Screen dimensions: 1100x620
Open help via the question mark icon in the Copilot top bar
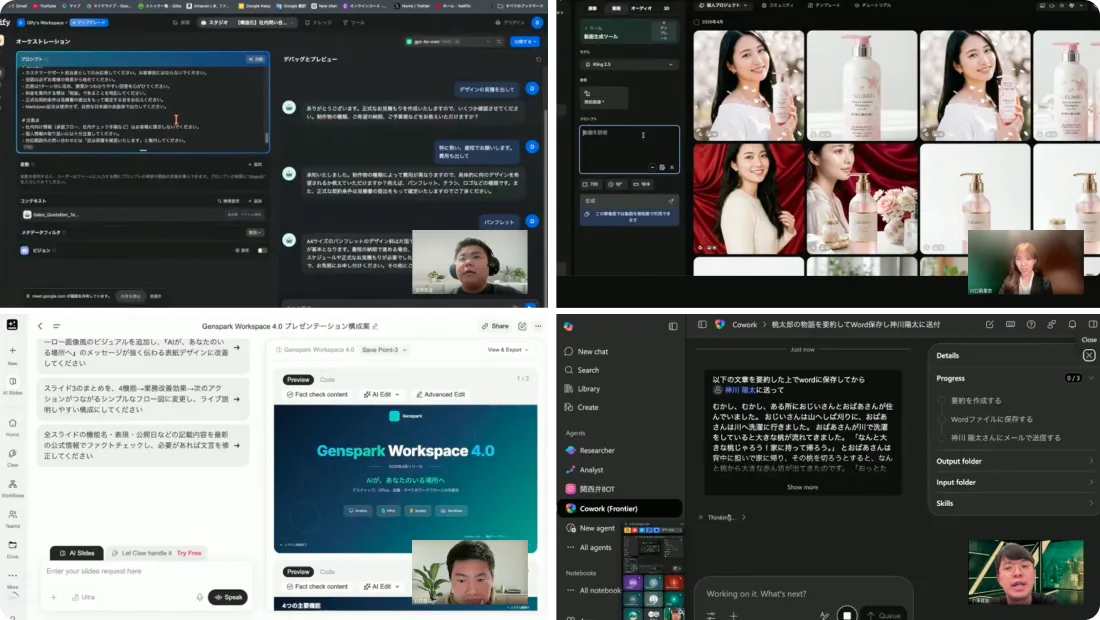(1031, 325)
